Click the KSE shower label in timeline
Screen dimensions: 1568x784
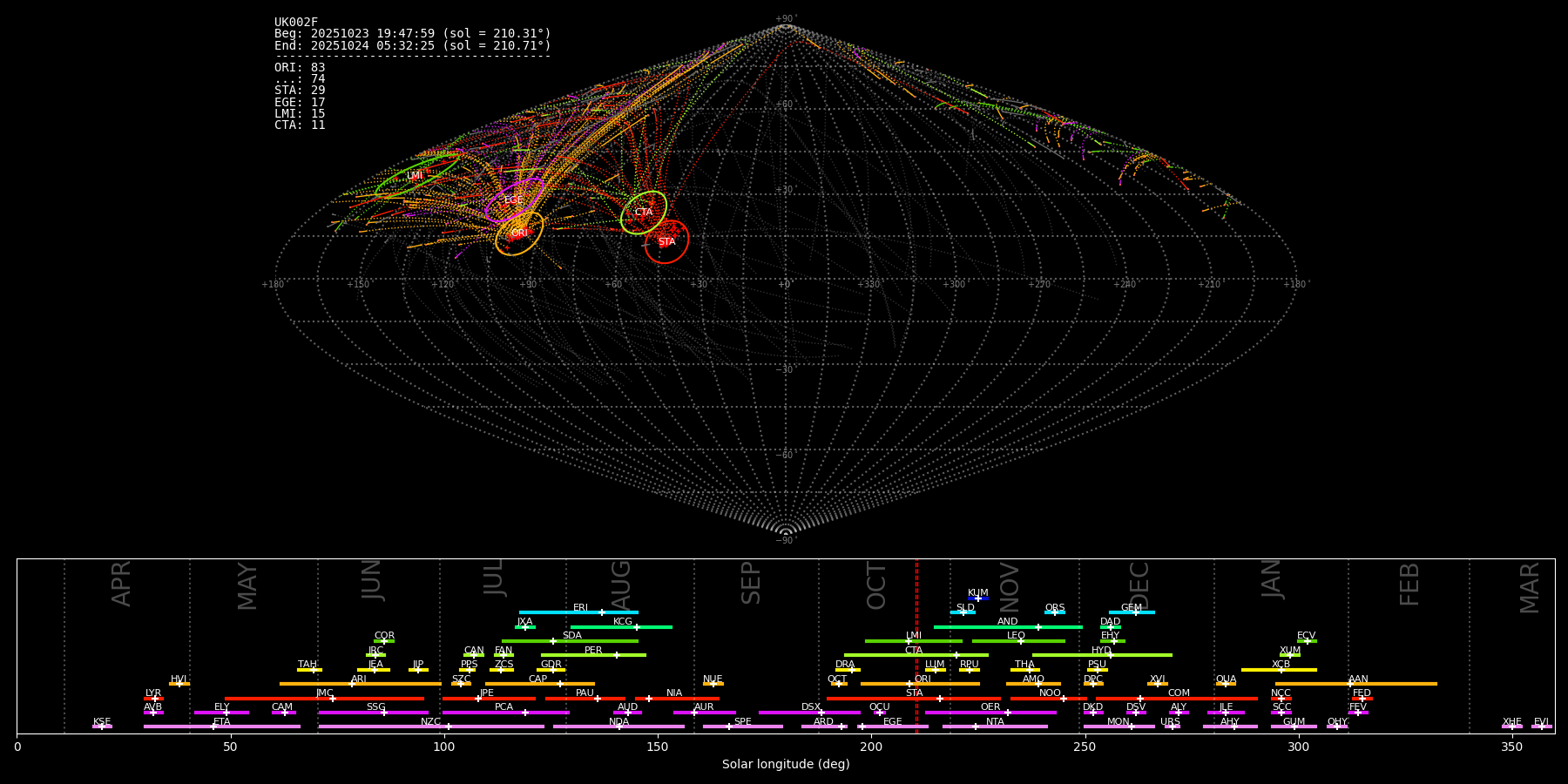coord(102,722)
